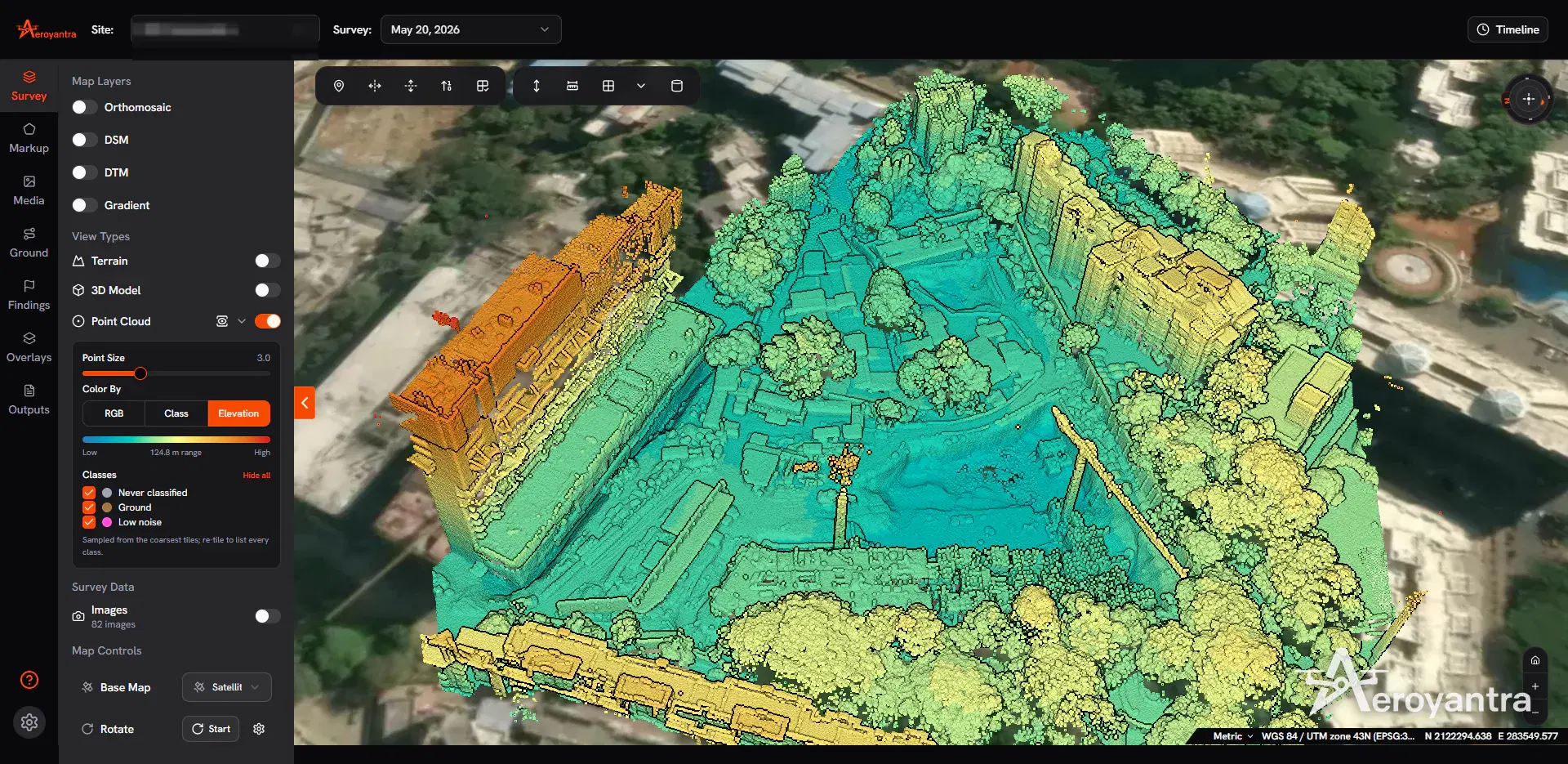Turn on the Terrain view toggle
Viewport: 1568px width, 764px height.
pos(267,261)
